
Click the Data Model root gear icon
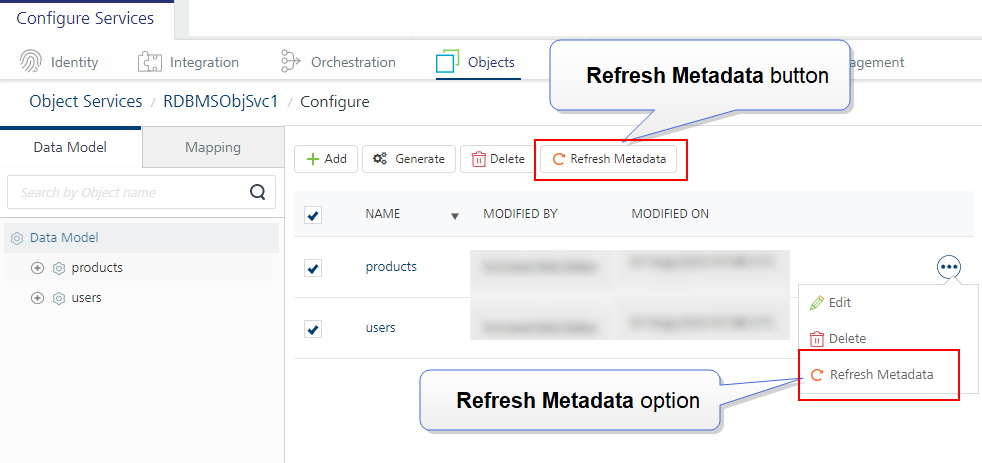[18, 238]
